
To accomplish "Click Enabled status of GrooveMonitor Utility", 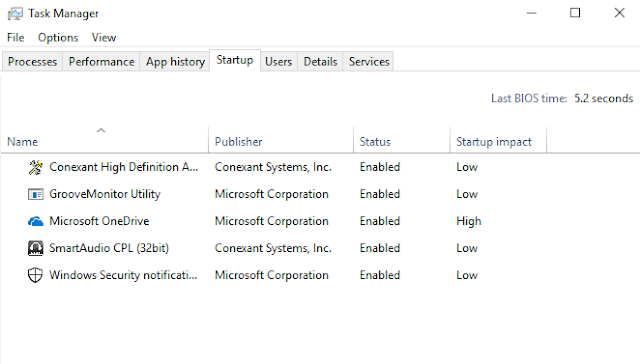I will (380, 194).
